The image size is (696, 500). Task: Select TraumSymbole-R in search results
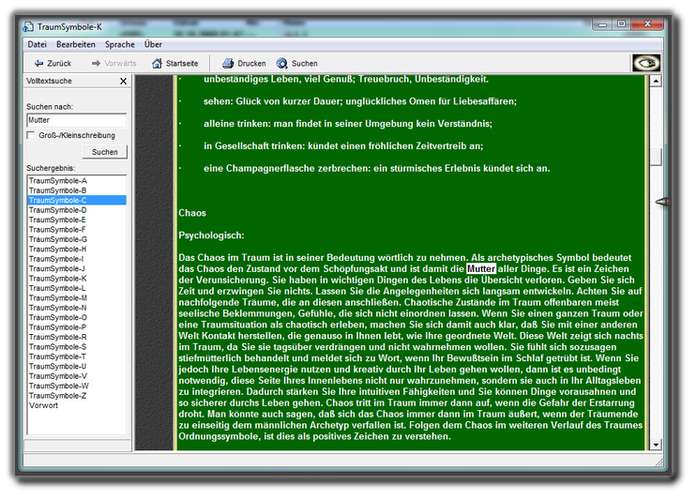click(x=58, y=337)
